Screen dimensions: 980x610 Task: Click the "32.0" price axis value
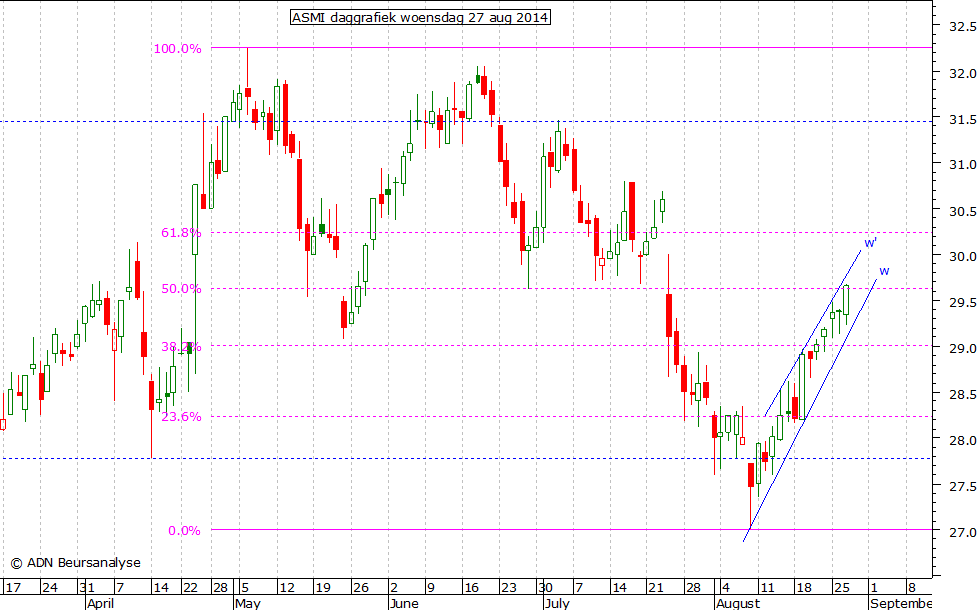click(x=962, y=73)
